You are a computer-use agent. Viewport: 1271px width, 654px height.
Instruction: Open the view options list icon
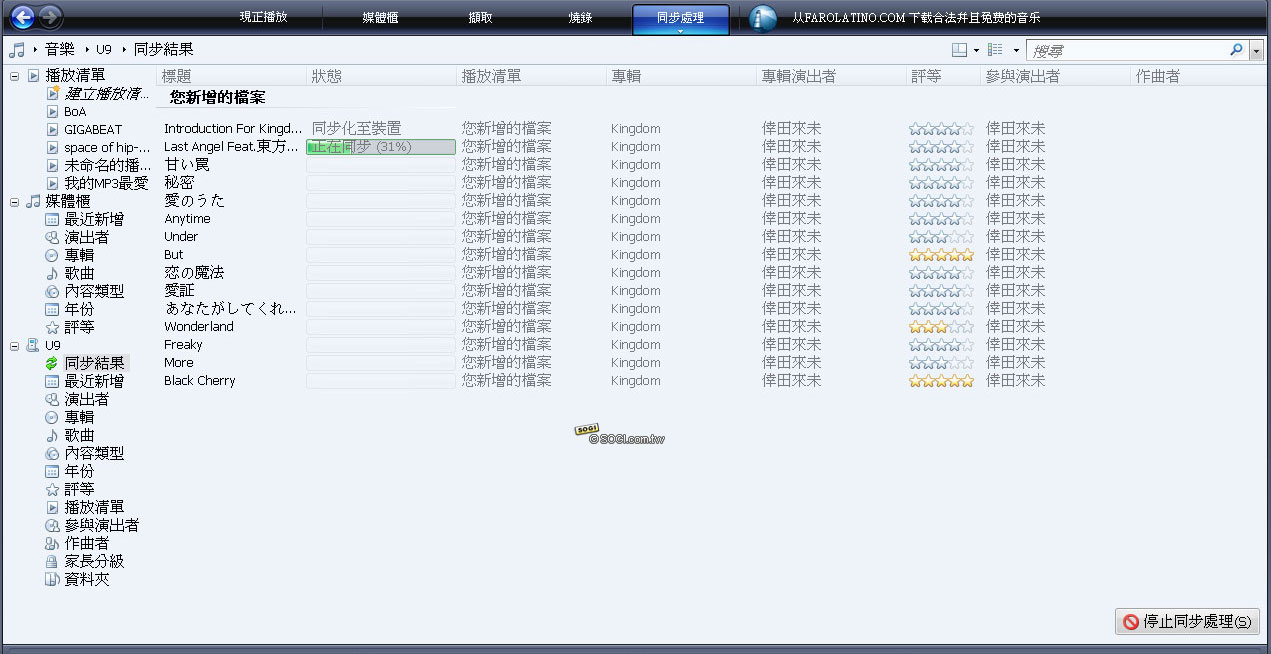tap(995, 49)
